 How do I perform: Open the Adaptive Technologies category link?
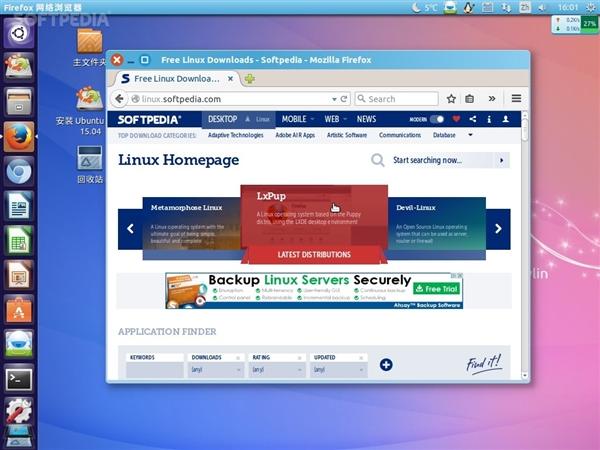point(235,134)
